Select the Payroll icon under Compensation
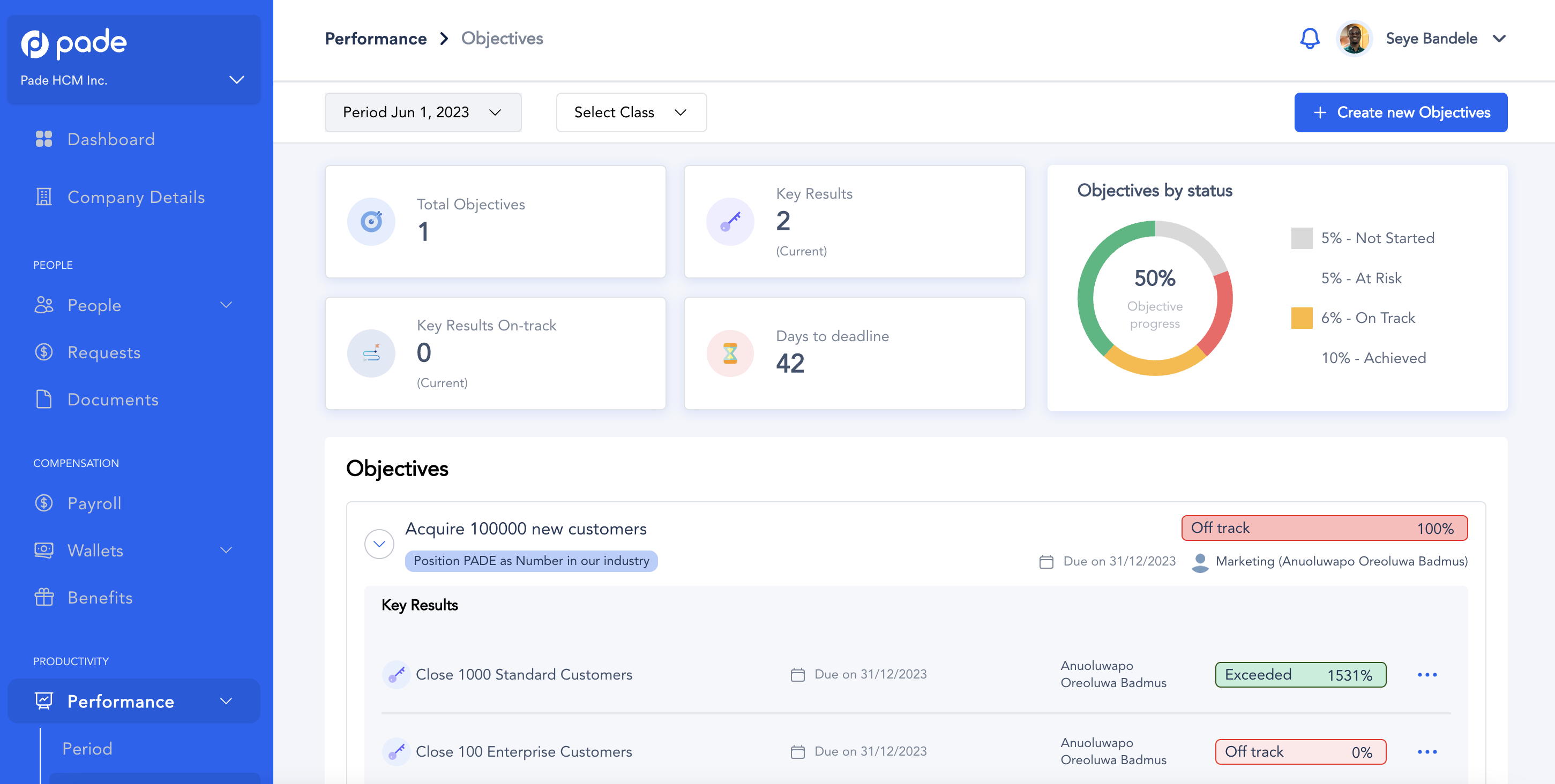The image size is (1555, 784). click(43, 503)
